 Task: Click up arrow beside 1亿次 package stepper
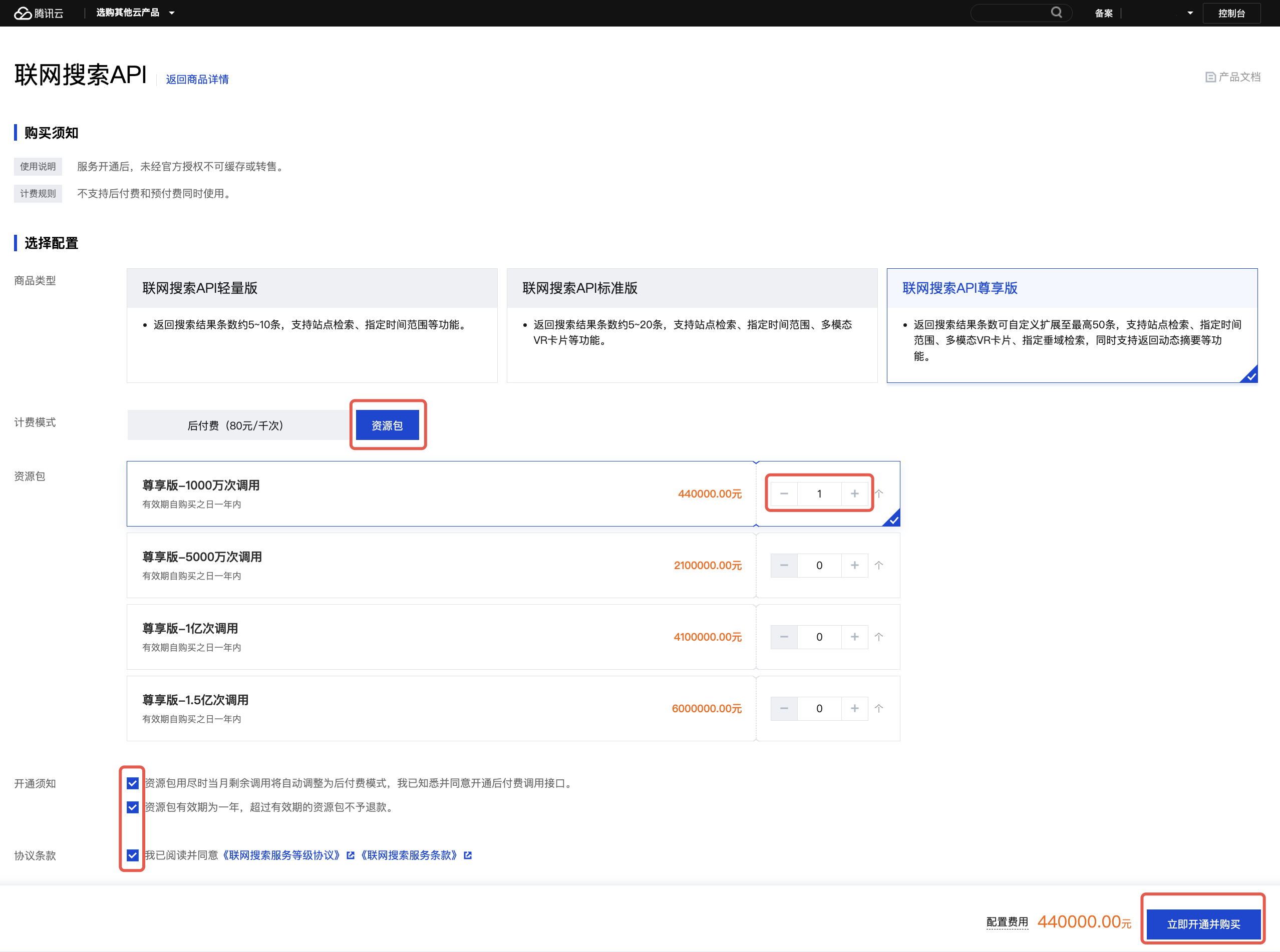[879, 637]
